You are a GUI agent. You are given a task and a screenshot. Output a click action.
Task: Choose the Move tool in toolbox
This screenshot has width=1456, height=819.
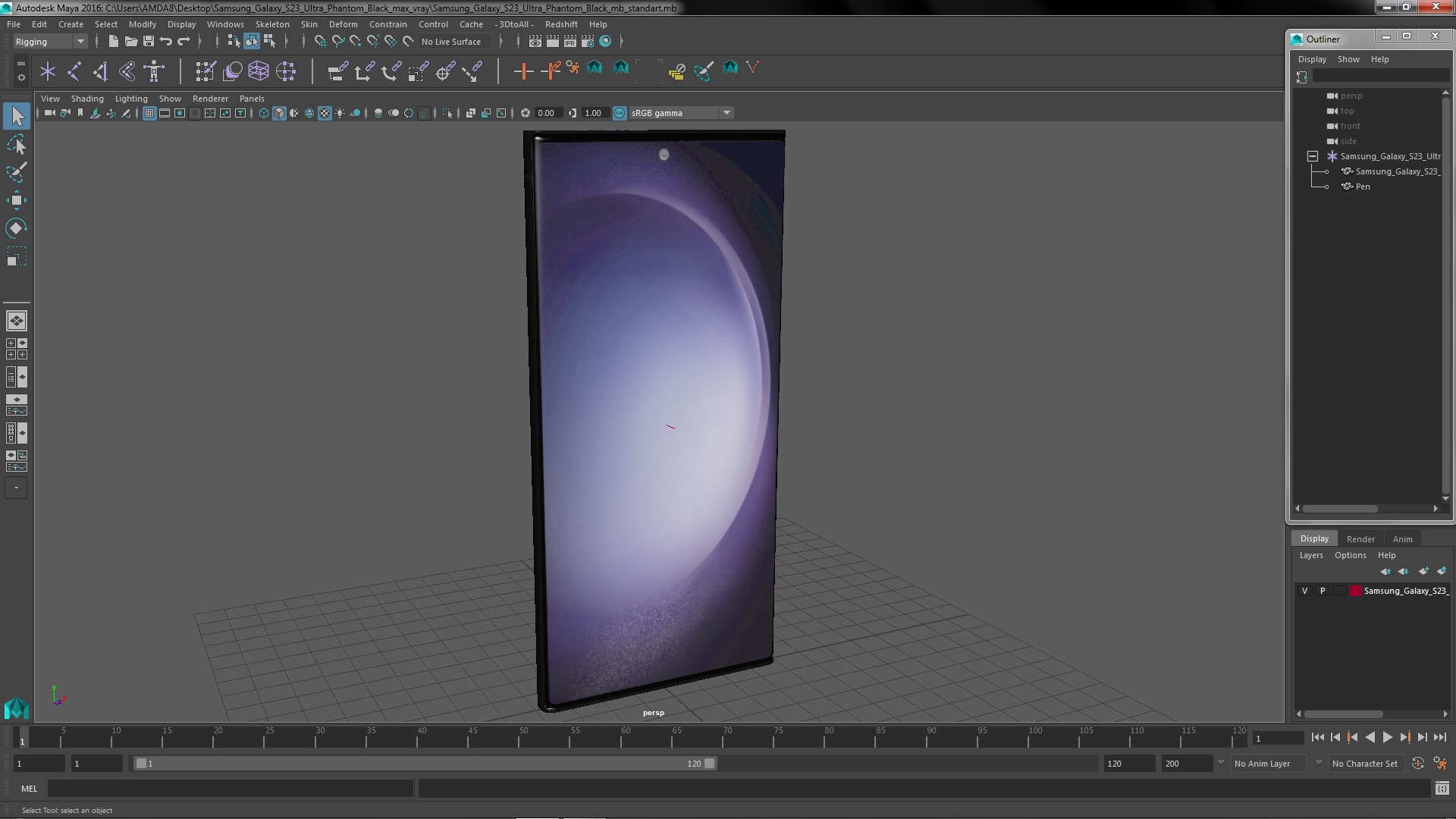[17, 200]
